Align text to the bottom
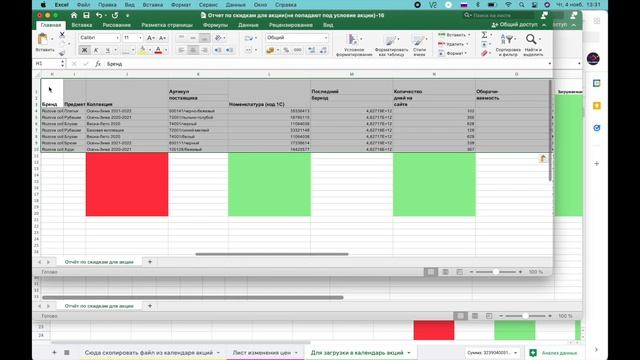The width and height of the screenshot is (640, 360). coord(204,38)
